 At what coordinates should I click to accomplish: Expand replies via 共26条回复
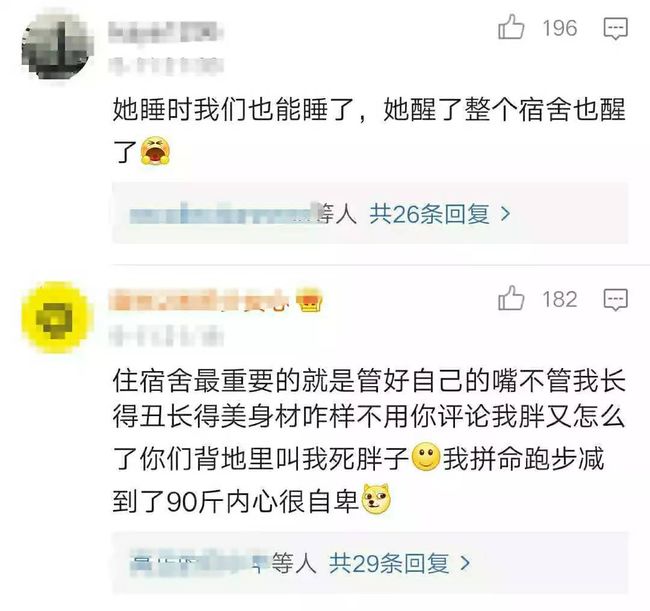429,214
